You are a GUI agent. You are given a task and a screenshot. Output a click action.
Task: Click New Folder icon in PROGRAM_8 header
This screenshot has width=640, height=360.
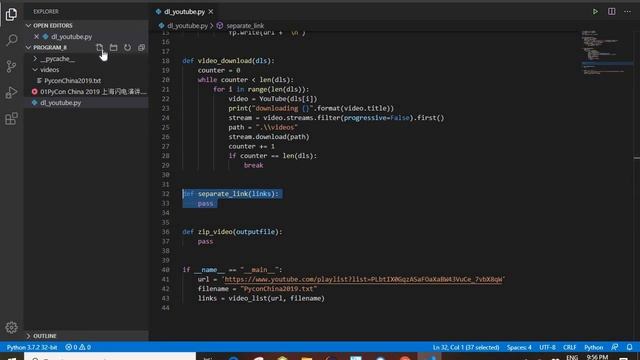tap(113, 47)
